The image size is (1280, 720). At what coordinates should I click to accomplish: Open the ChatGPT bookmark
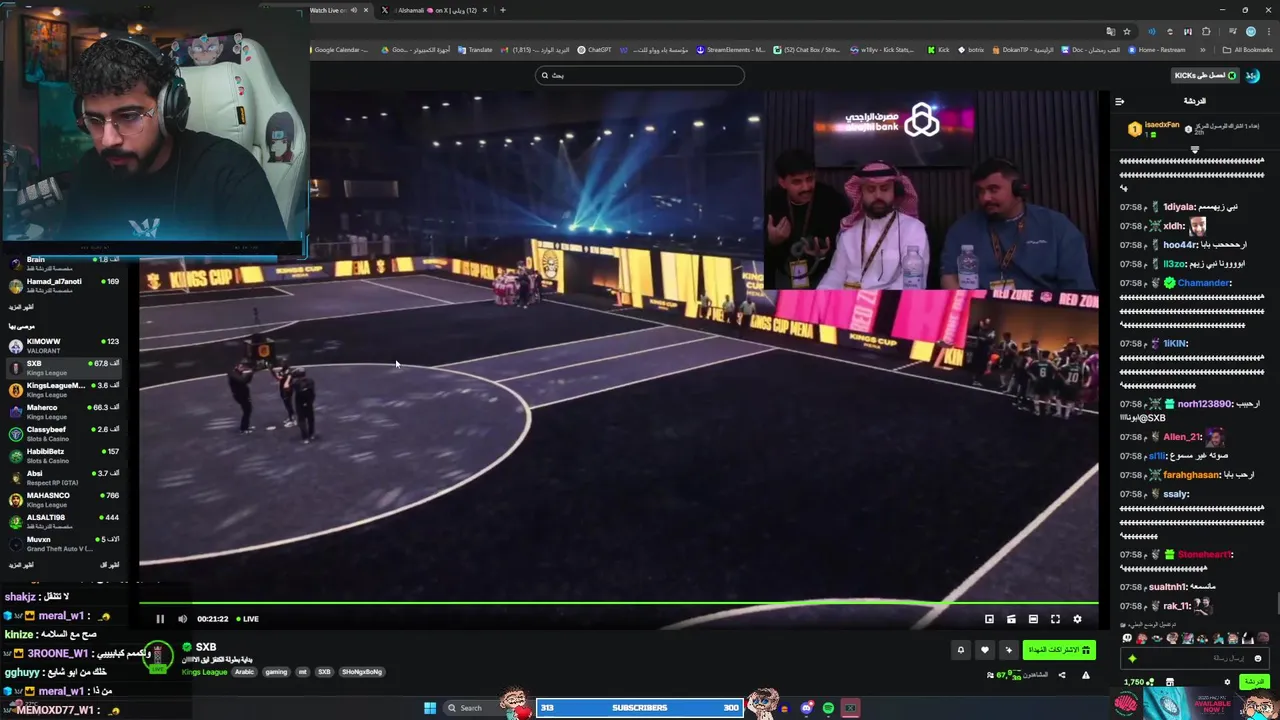click(x=594, y=50)
